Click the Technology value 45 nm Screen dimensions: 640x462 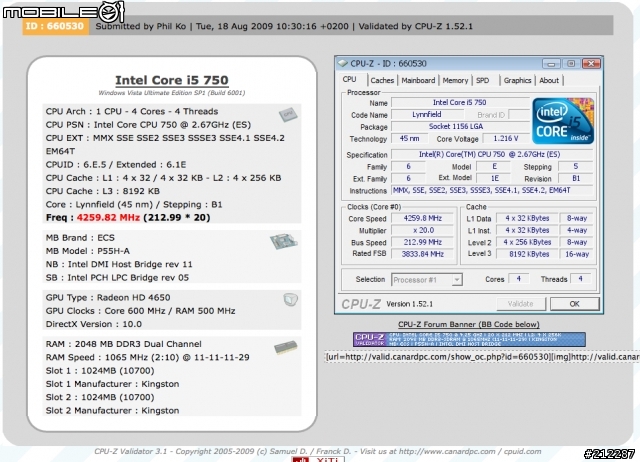coord(409,138)
